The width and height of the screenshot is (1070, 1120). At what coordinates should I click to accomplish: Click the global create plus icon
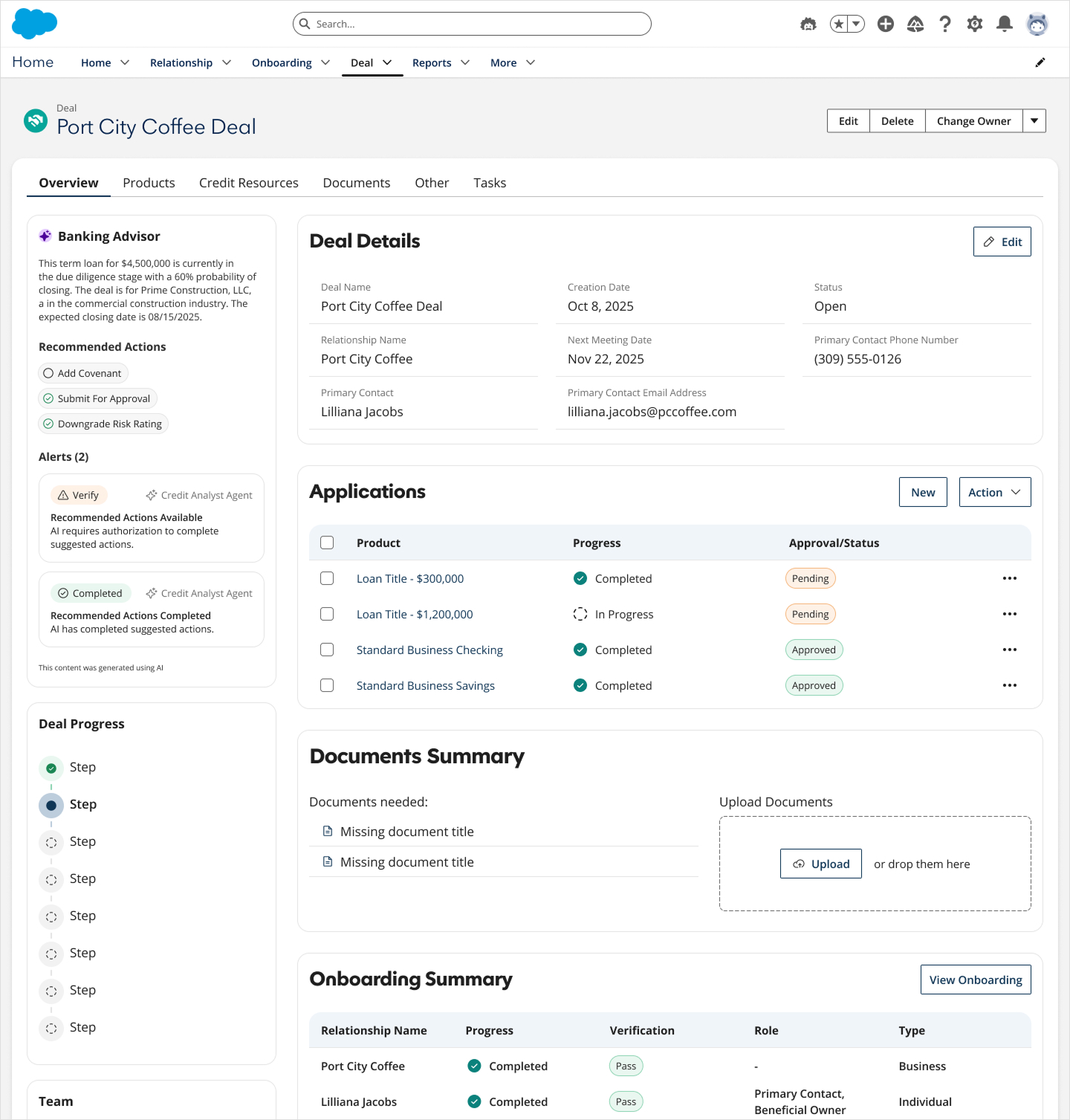[886, 24]
